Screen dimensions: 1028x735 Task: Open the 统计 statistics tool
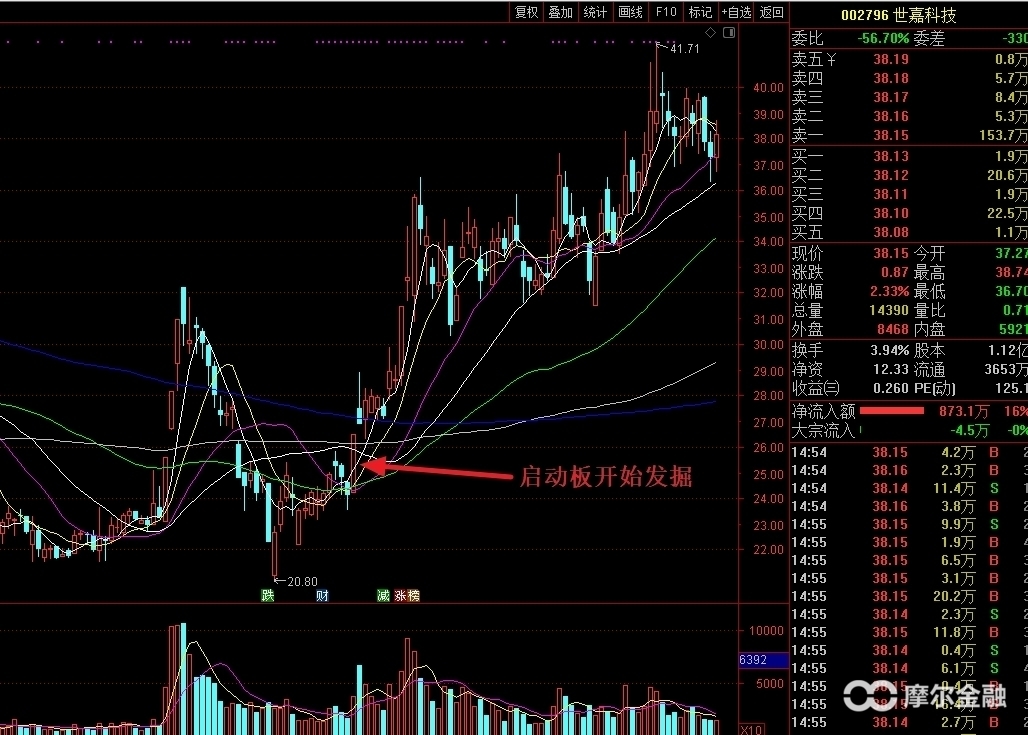595,12
